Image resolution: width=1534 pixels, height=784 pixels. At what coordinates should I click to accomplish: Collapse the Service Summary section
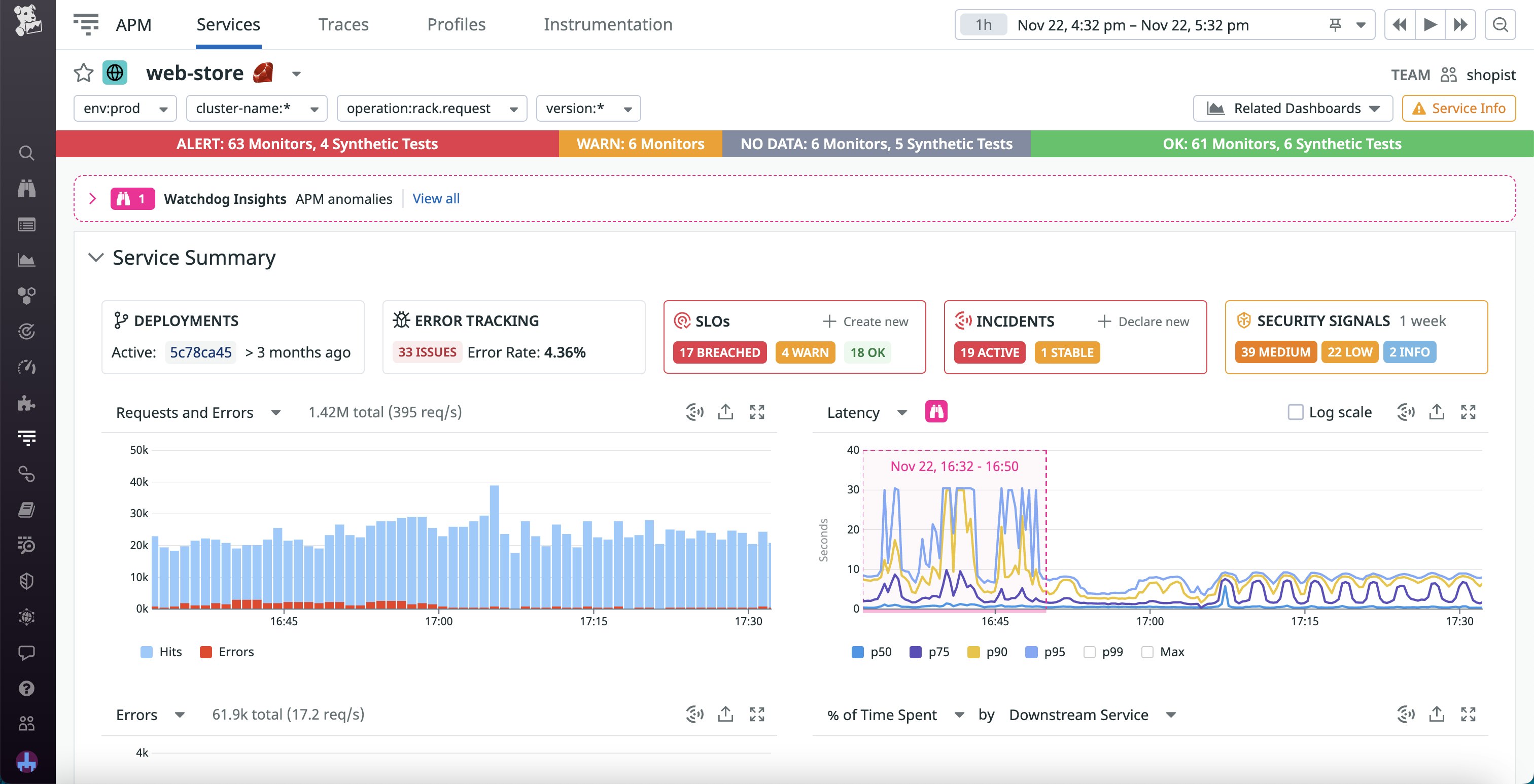tap(95, 258)
